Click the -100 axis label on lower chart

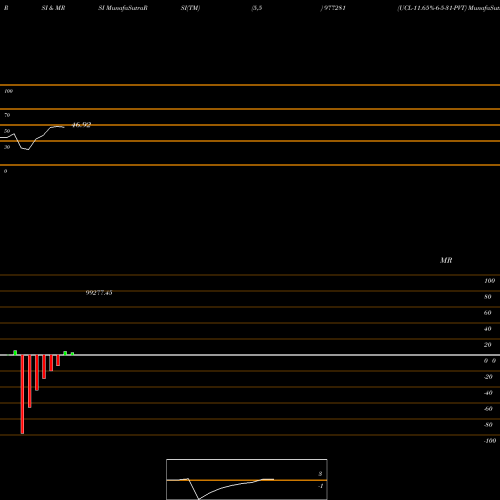tap(490, 441)
